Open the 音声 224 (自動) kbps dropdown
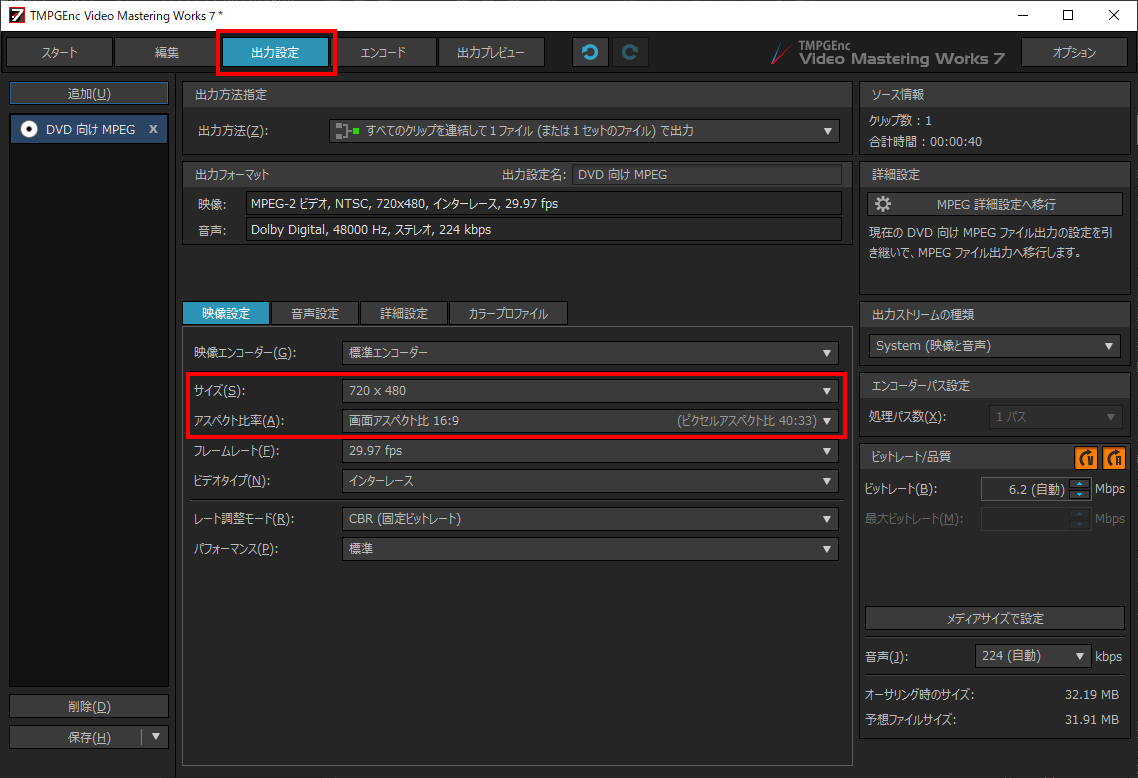 (1033, 656)
